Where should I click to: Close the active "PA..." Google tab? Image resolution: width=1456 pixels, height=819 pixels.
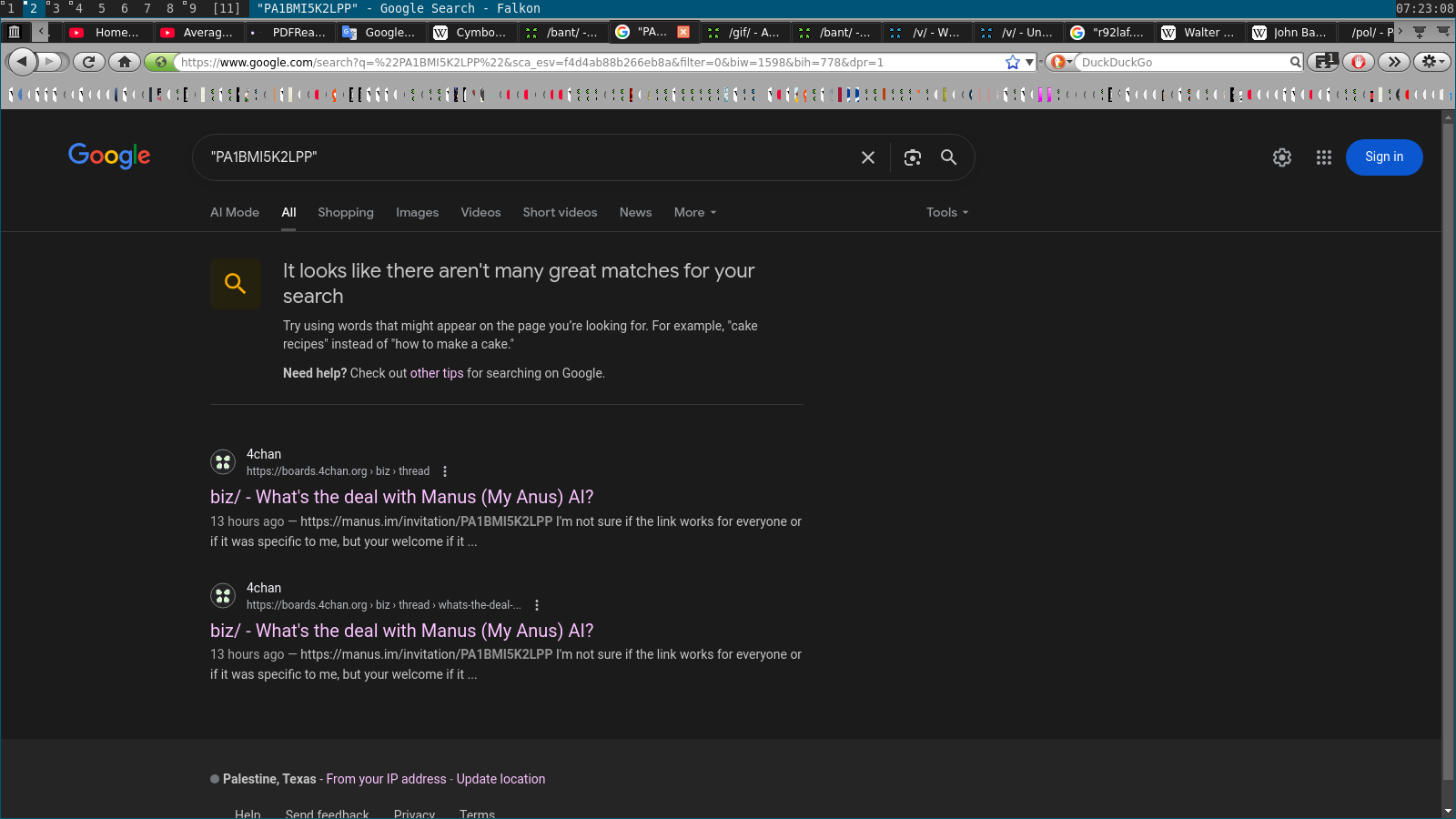tap(683, 32)
